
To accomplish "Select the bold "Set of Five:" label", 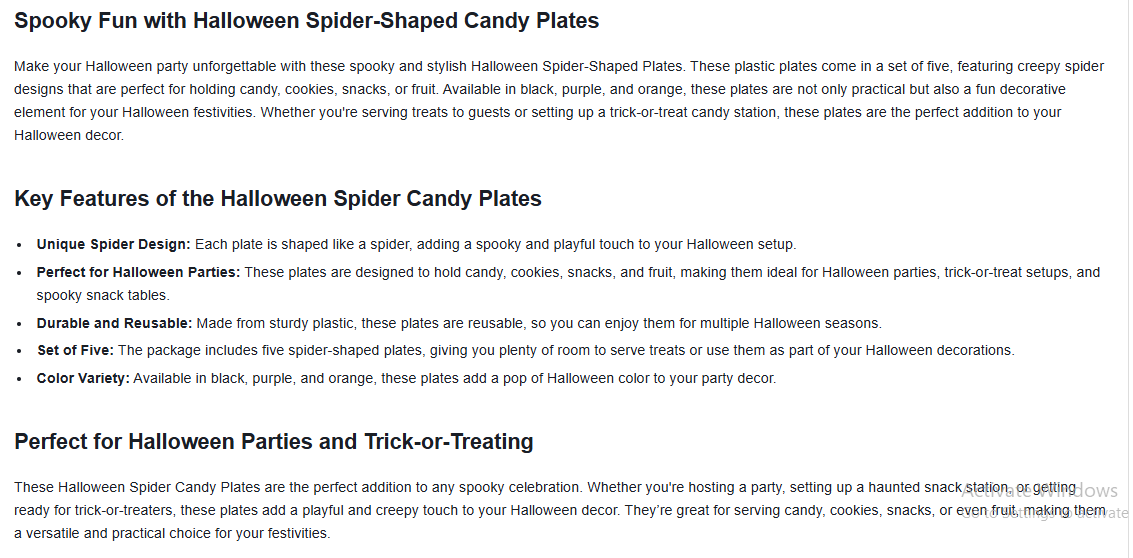I will tap(75, 350).
